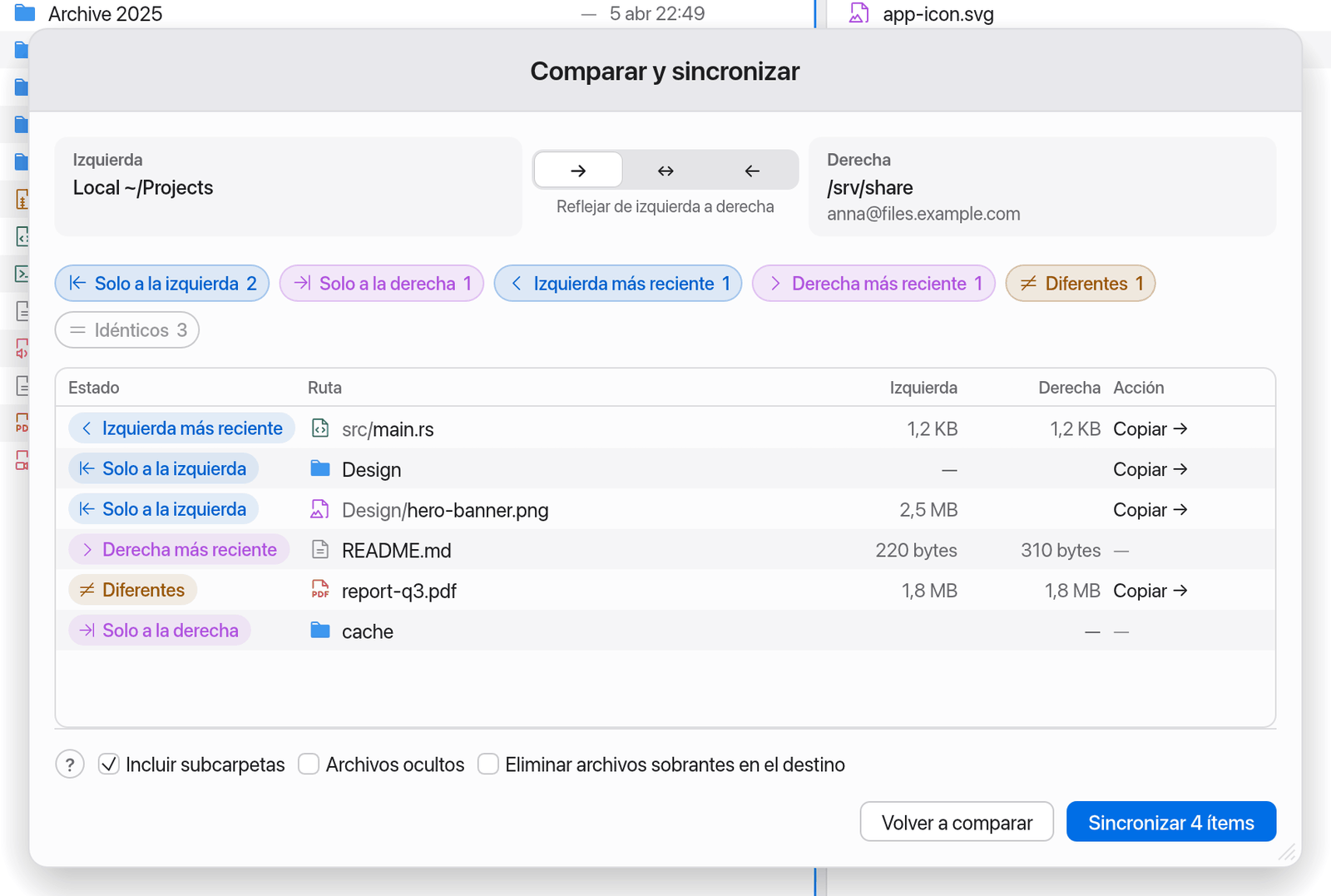Toggle 'Idénticos 3' filter chip
The width and height of the screenshot is (1331, 896).
(x=127, y=330)
